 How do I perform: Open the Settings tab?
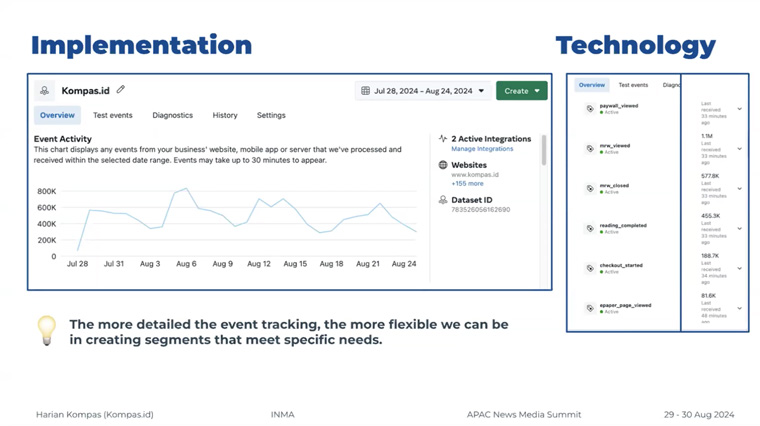tap(271, 115)
